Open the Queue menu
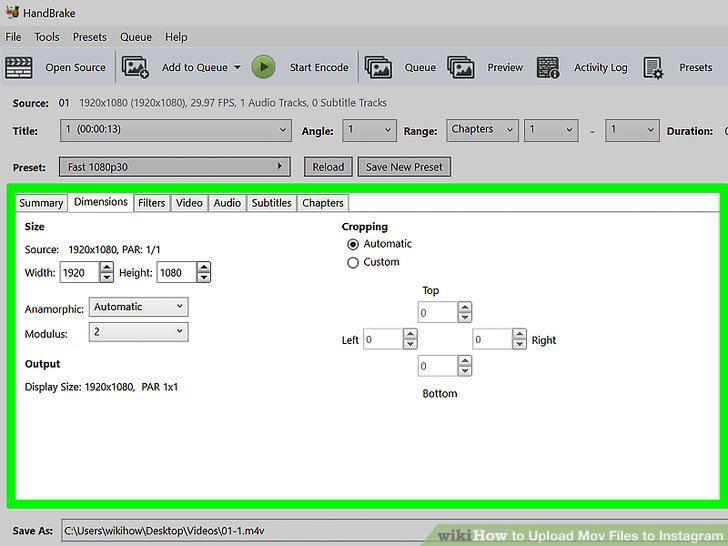Viewport: 728px width, 546px height. (x=136, y=37)
